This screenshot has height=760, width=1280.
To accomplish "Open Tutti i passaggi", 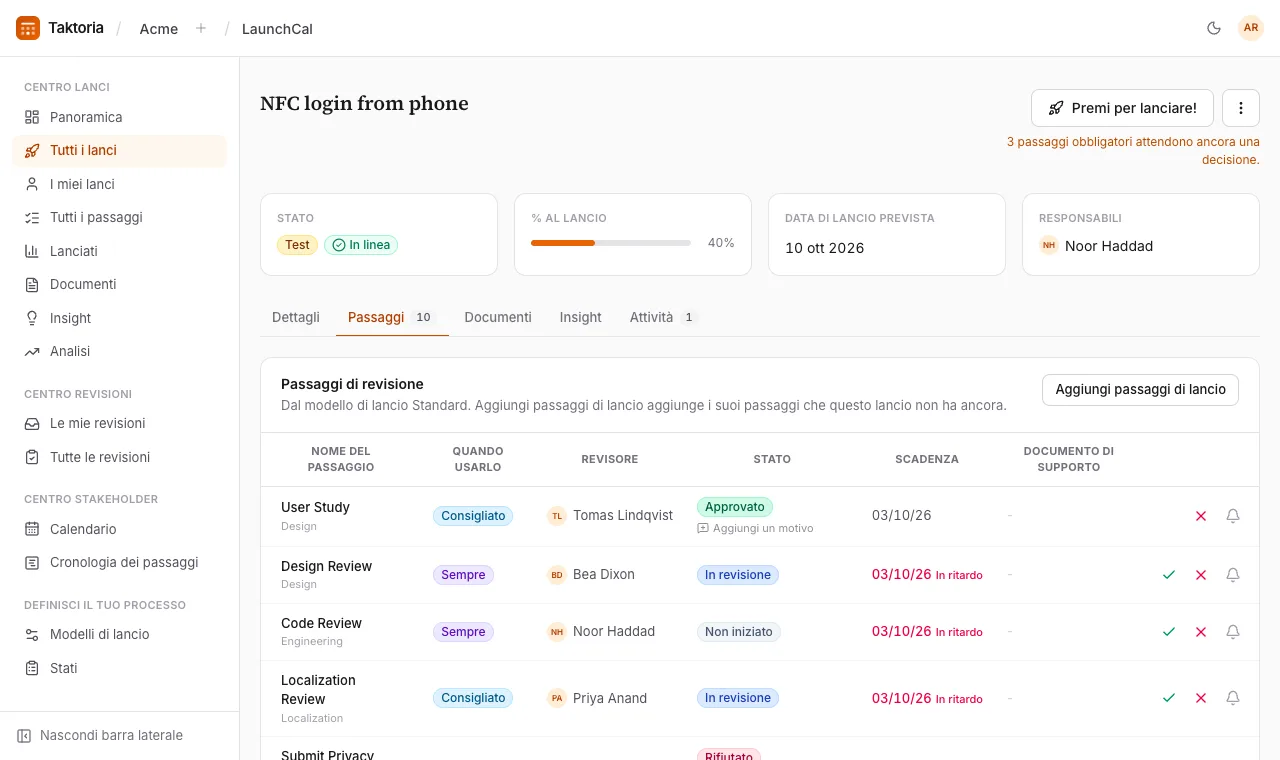I will pyautogui.click(x=119, y=217).
